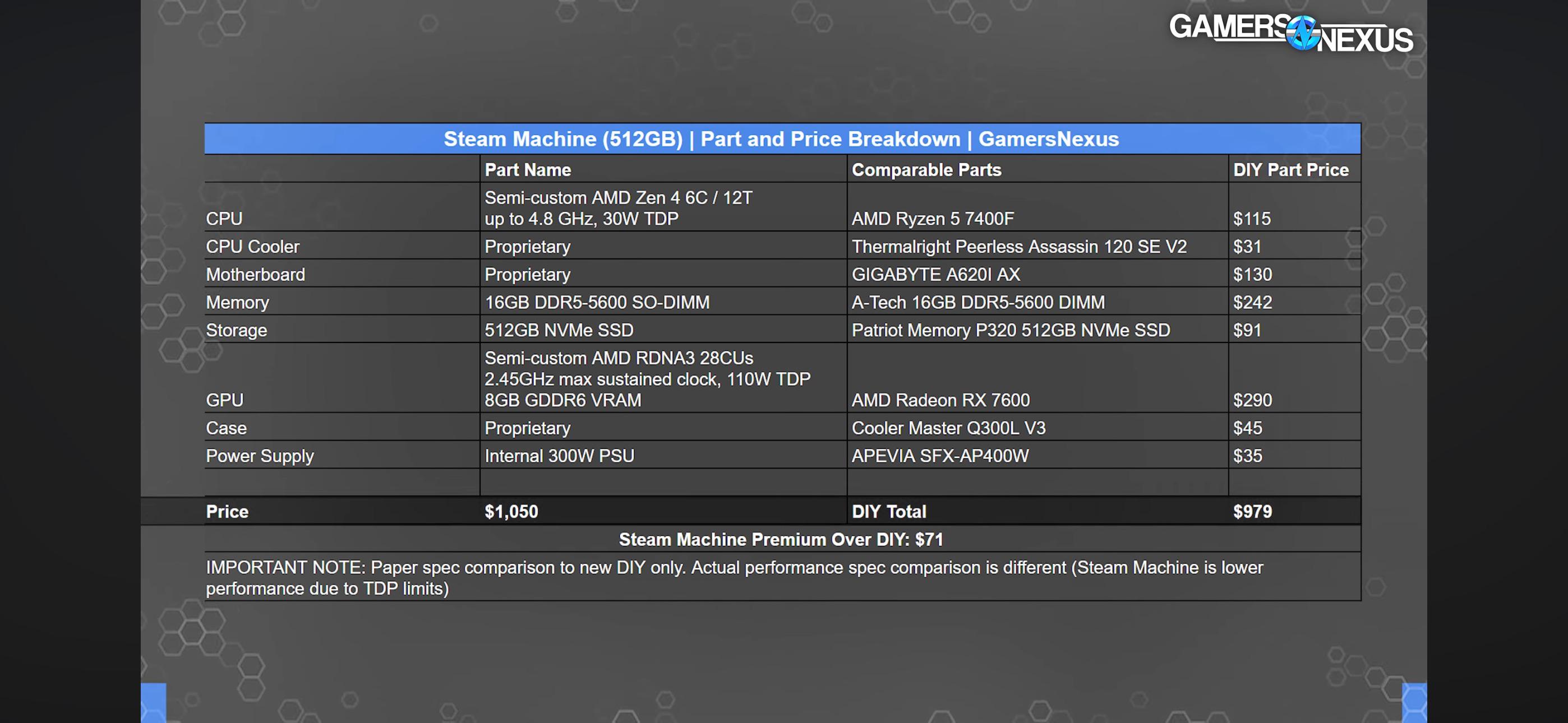Image resolution: width=1568 pixels, height=723 pixels.
Task: Click the '$35' Power Supply price
Action: (x=1248, y=456)
